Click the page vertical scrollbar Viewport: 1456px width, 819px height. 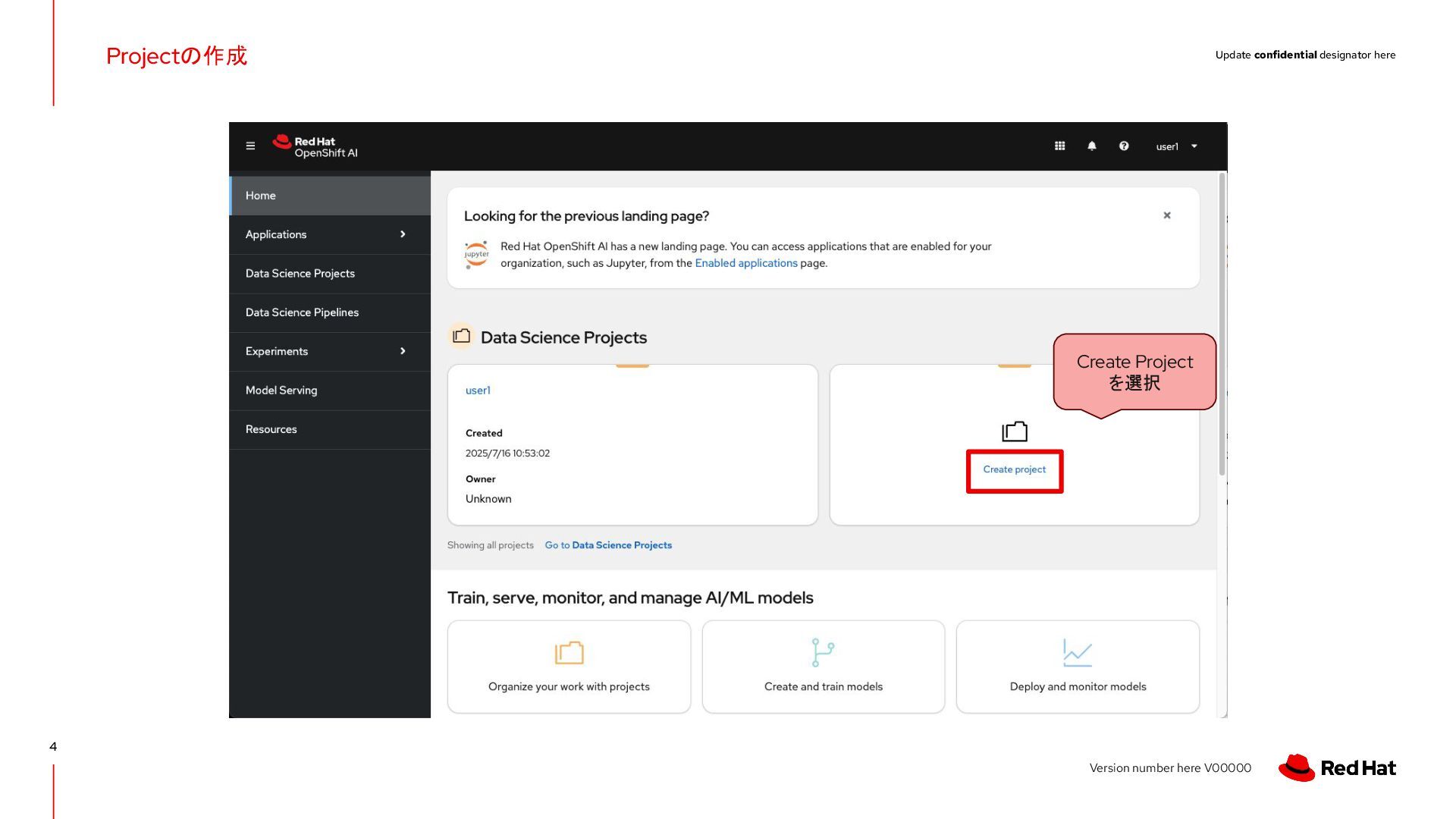[x=1222, y=324]
